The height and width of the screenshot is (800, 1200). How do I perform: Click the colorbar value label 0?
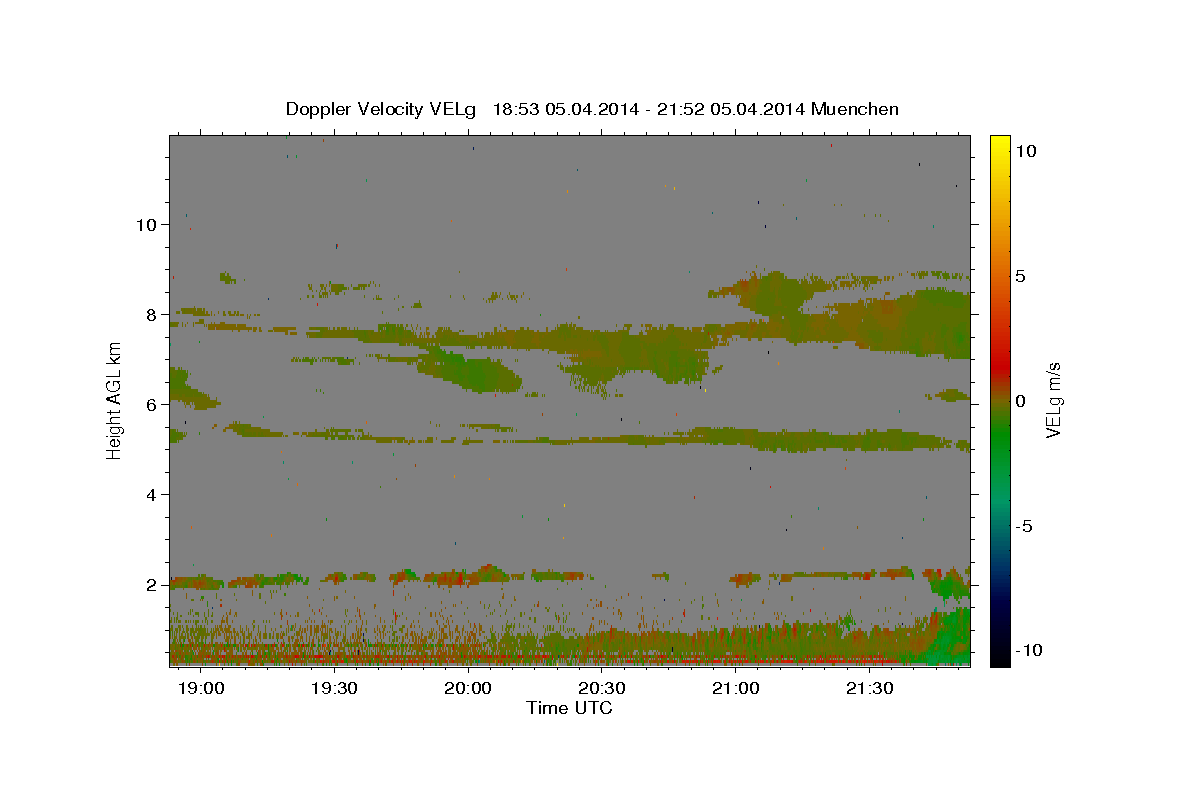click(1022, 401)
